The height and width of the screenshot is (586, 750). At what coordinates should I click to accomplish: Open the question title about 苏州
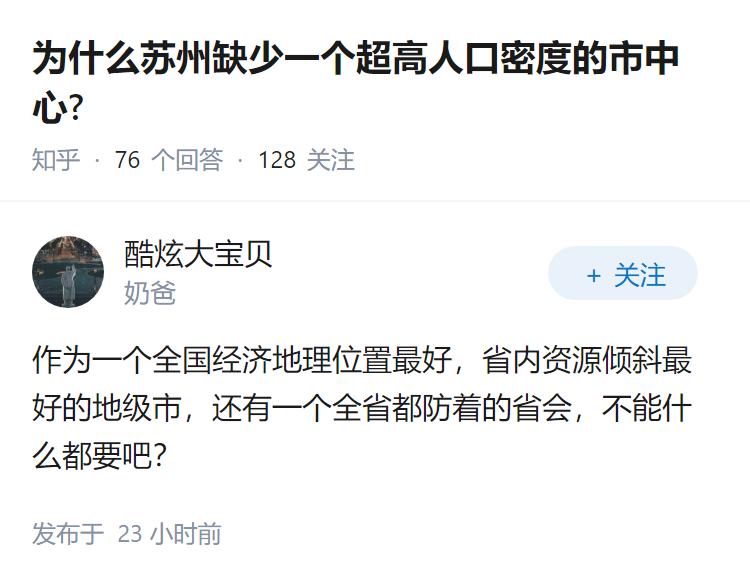[x=355, y=60]
